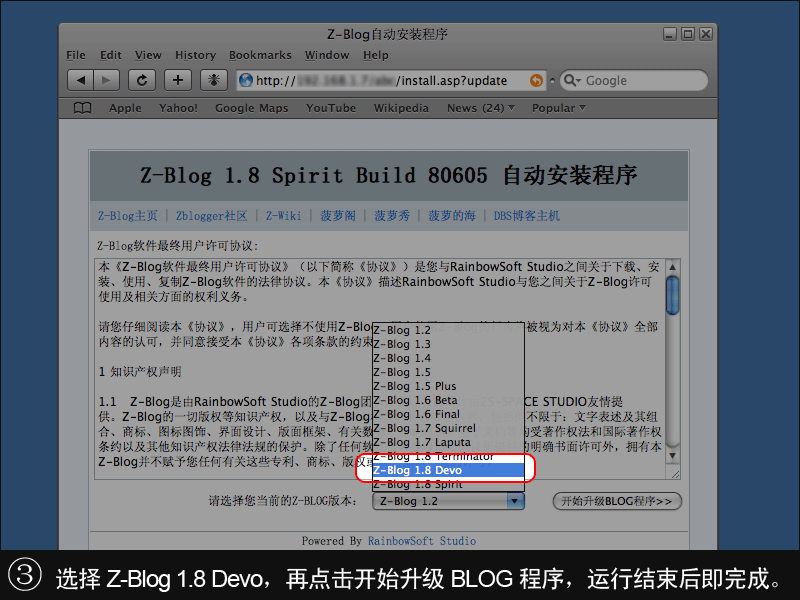Click the license text scrollbar up arrow

coord(672,267)
